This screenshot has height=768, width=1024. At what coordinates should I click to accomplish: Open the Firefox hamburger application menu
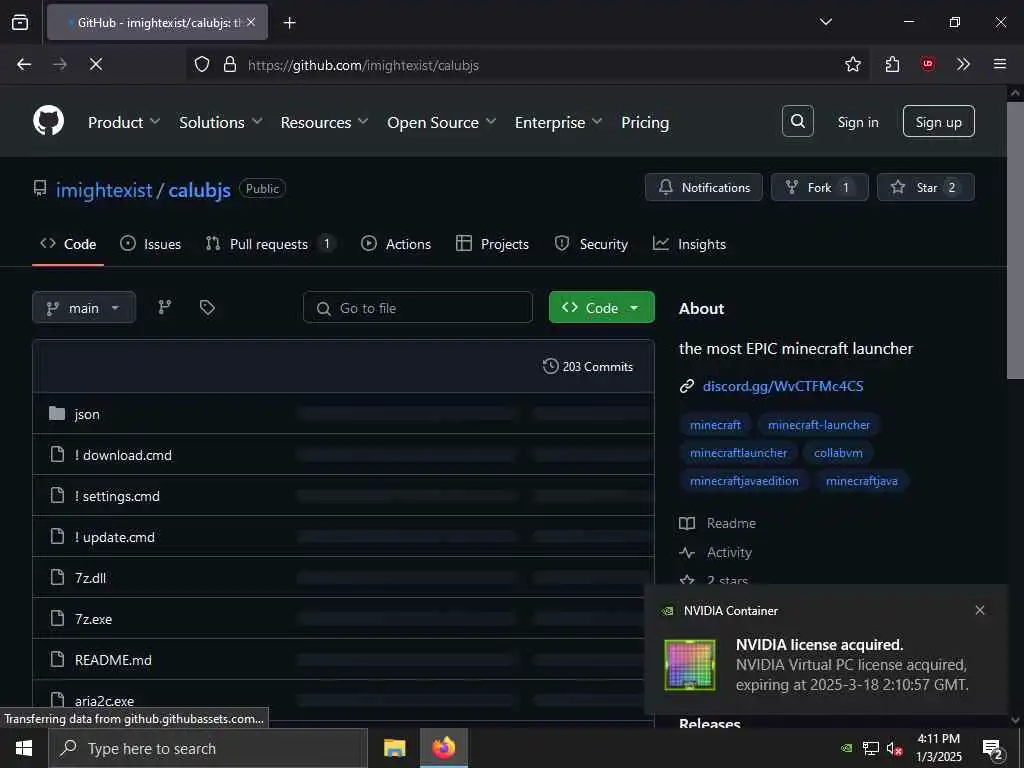tap(999, 64)
